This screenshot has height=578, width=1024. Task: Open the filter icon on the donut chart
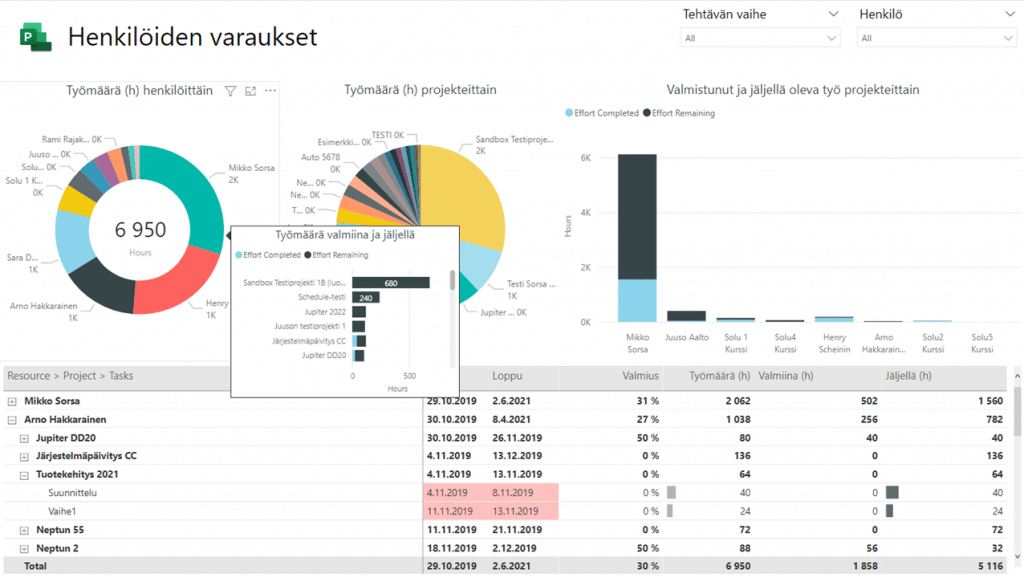click(230, 91)
